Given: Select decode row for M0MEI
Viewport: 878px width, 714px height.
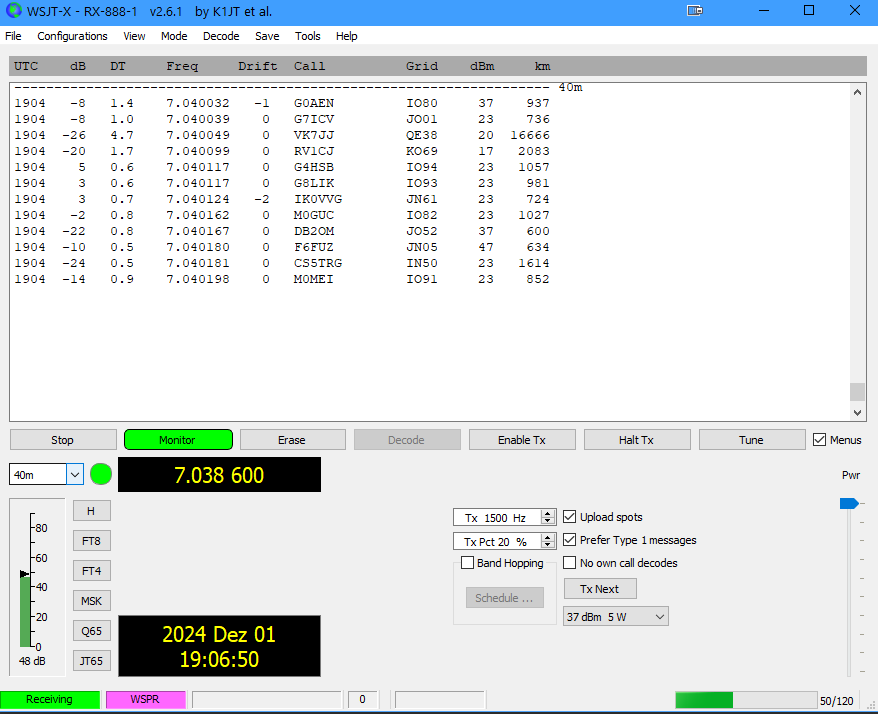Looking at the screenshot, I should coord(282,279).
